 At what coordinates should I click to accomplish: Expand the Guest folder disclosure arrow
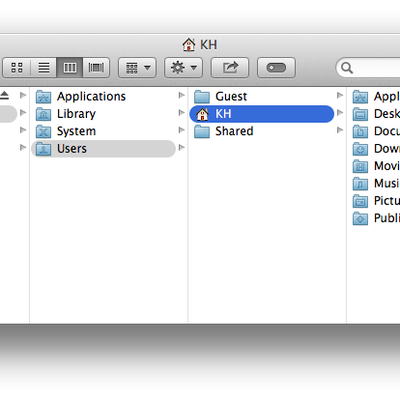pyautogui.click(x=340, y=95)
